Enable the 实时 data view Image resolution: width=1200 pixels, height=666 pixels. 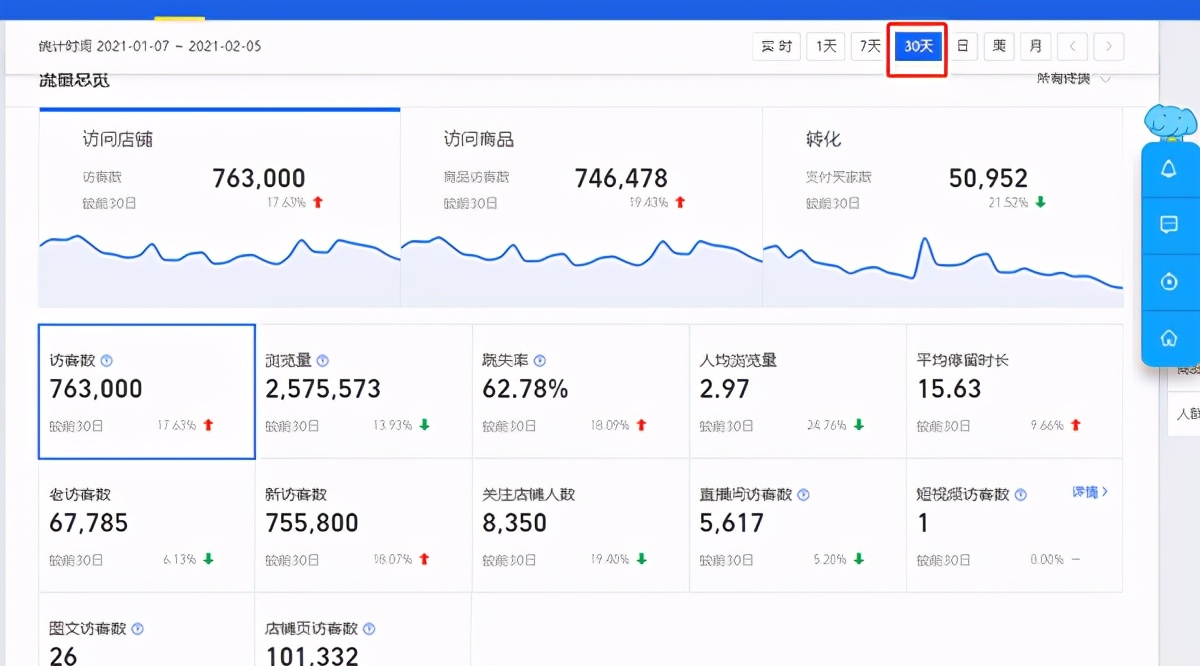coord(776,46)
